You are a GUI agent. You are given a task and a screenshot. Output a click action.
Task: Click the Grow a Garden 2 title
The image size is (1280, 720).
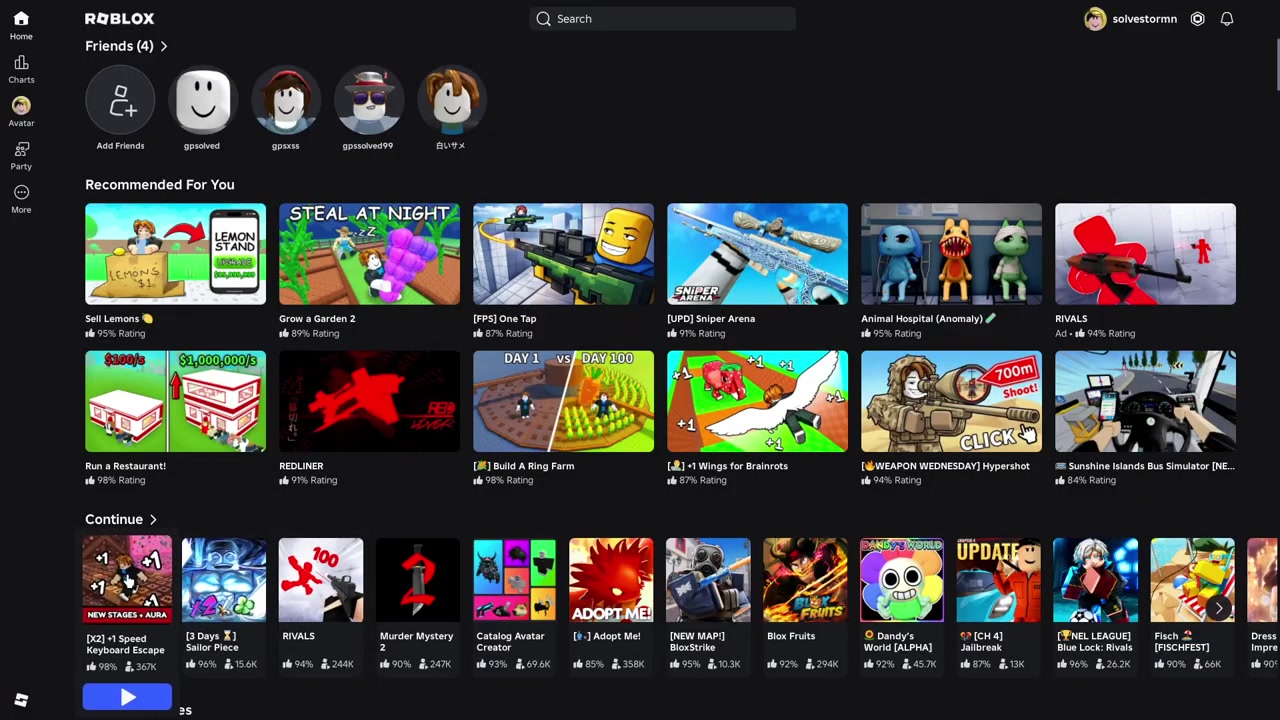tap(317, 319)
